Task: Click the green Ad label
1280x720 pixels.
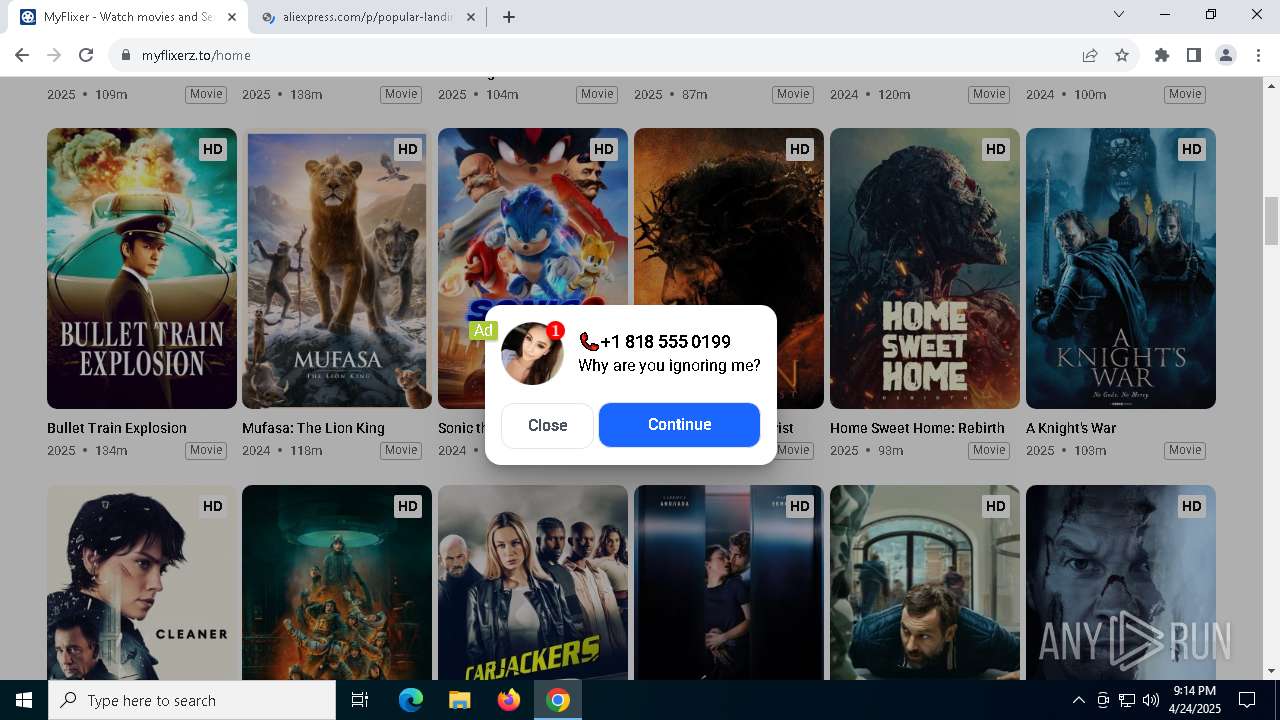Action: (483, 330)
